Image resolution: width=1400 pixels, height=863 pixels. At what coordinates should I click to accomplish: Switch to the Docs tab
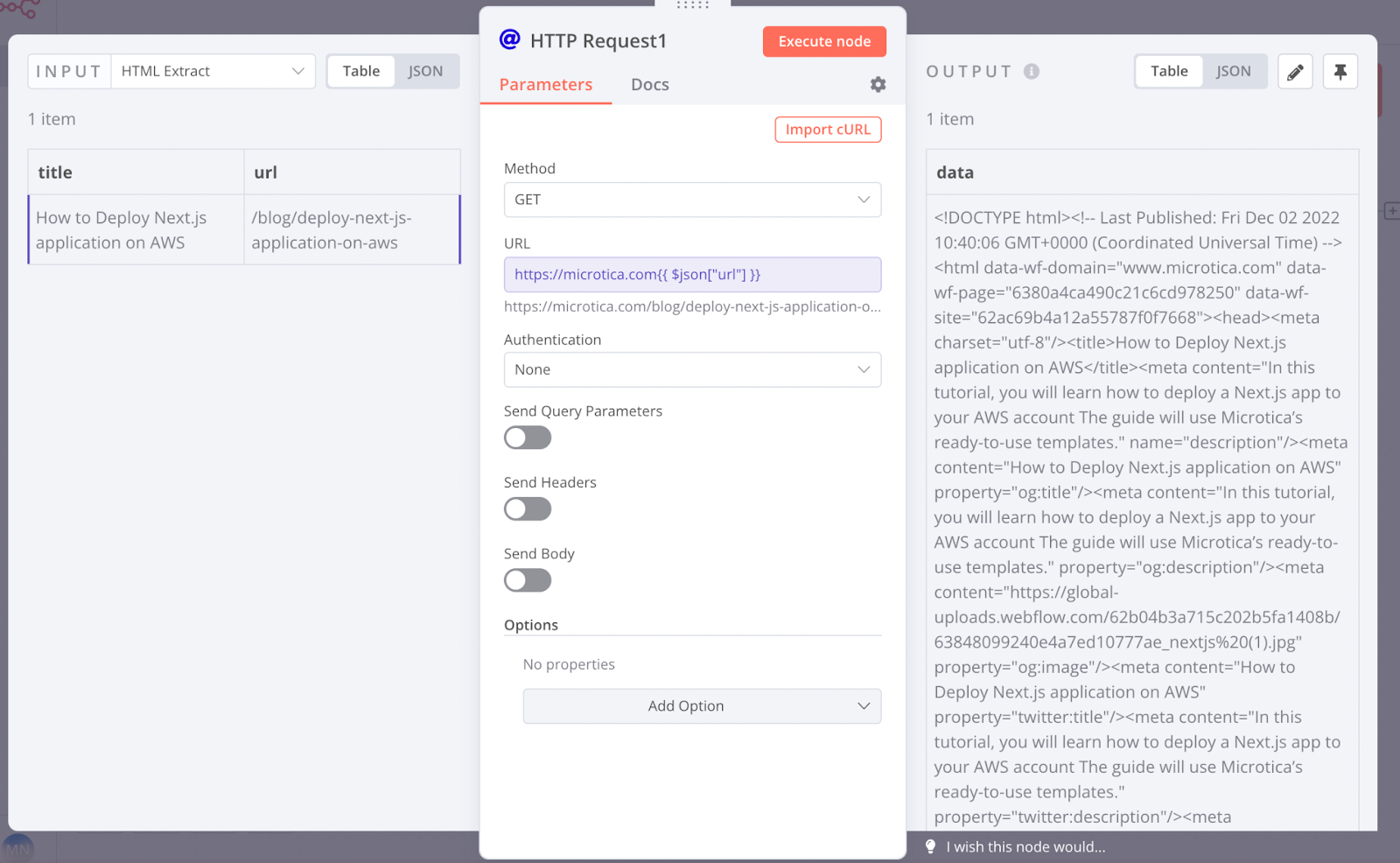(650, 85)
